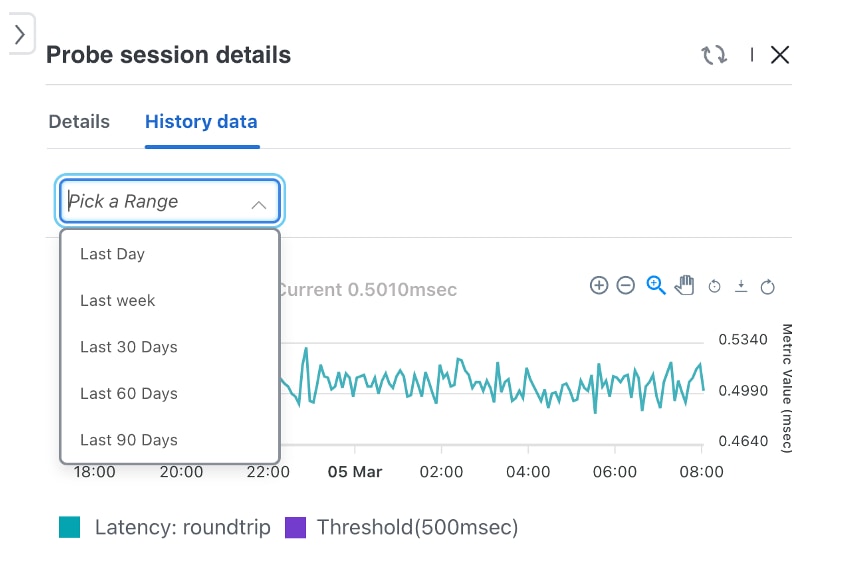
Task: Click the chart refresh icon at far right
Action: click(768, 287)
